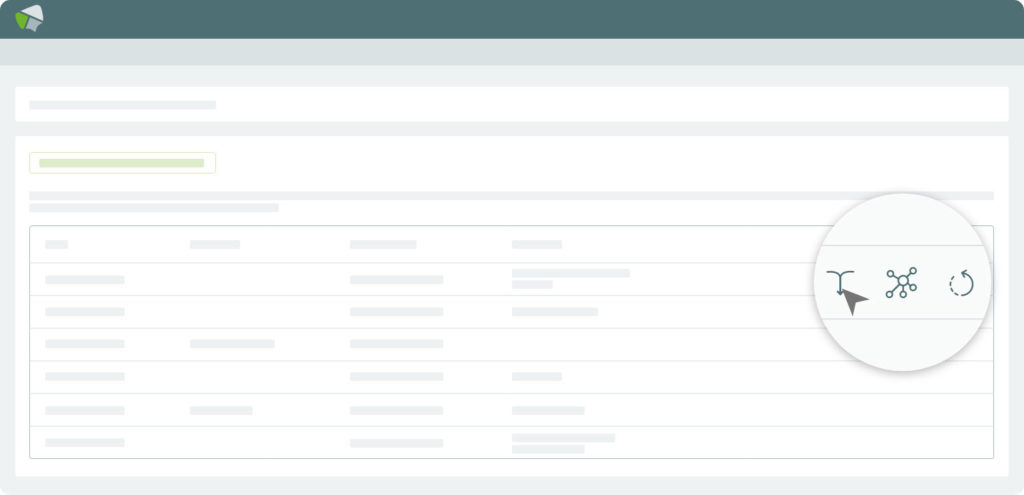This screenshot has width=1024, height=495.
Task: Click the merge arrow icon in magnified circle
Action: point(840,283)
